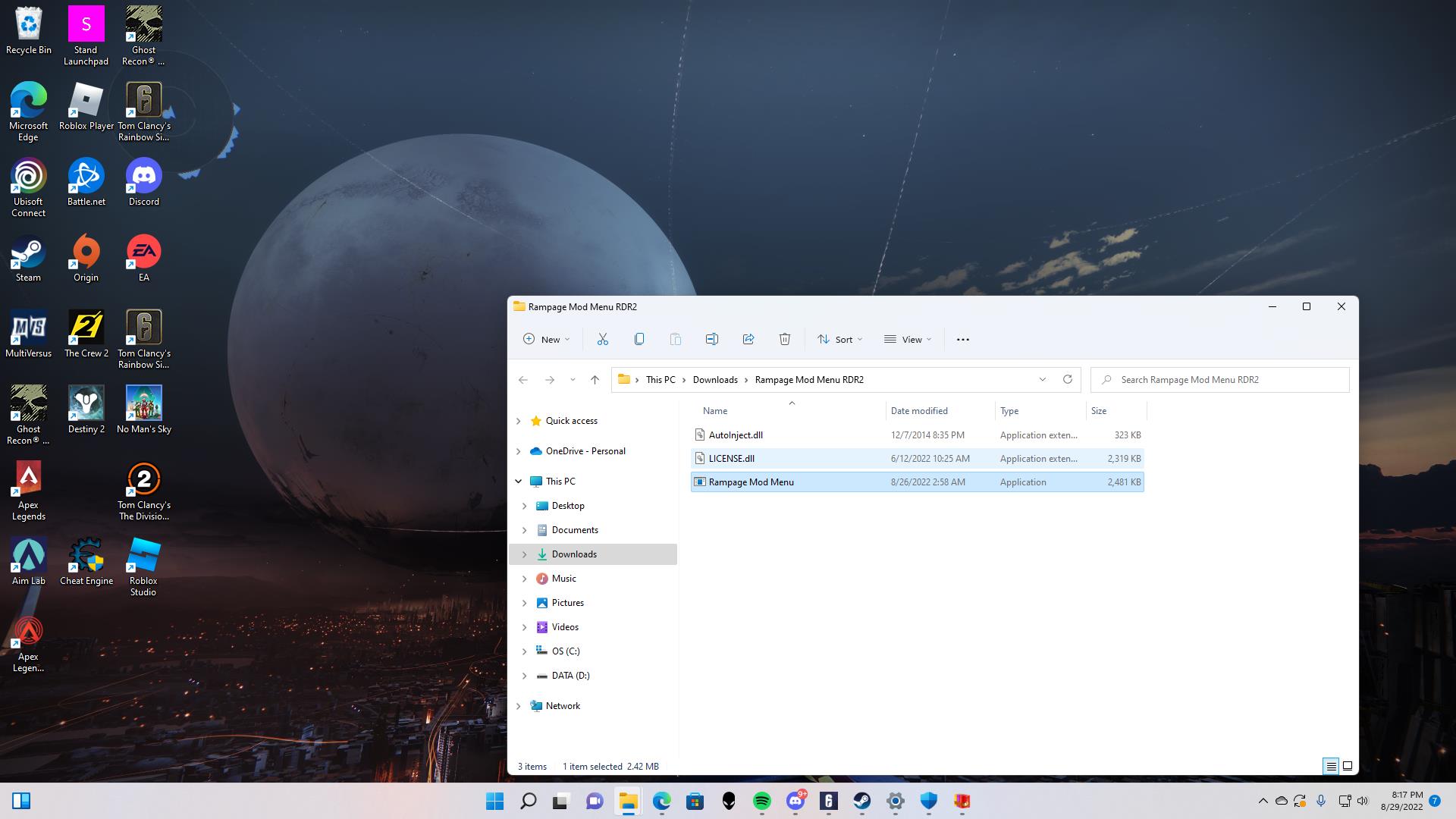Click the Rename icon in toolbar
The image size is (1456, 819).
[712, 339]
